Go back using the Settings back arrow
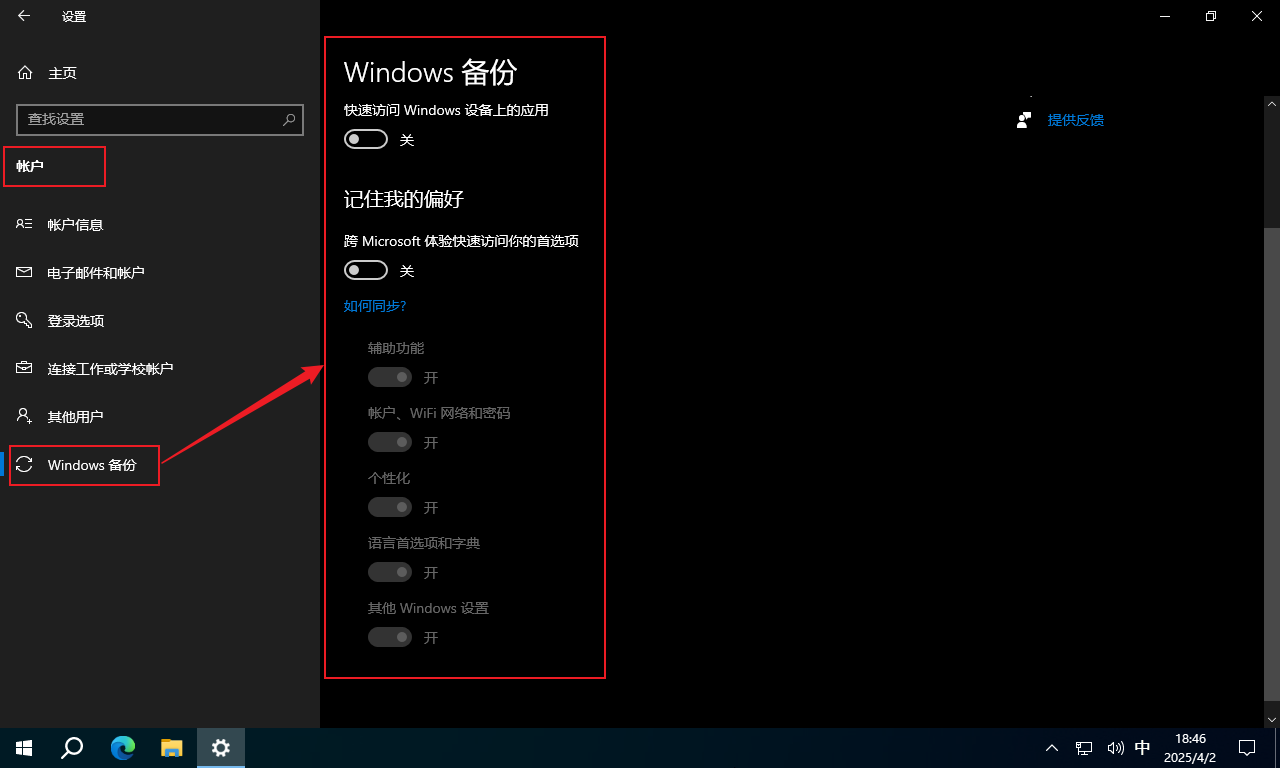Screen dimensions: 1280x768 [x=24, y=16]
